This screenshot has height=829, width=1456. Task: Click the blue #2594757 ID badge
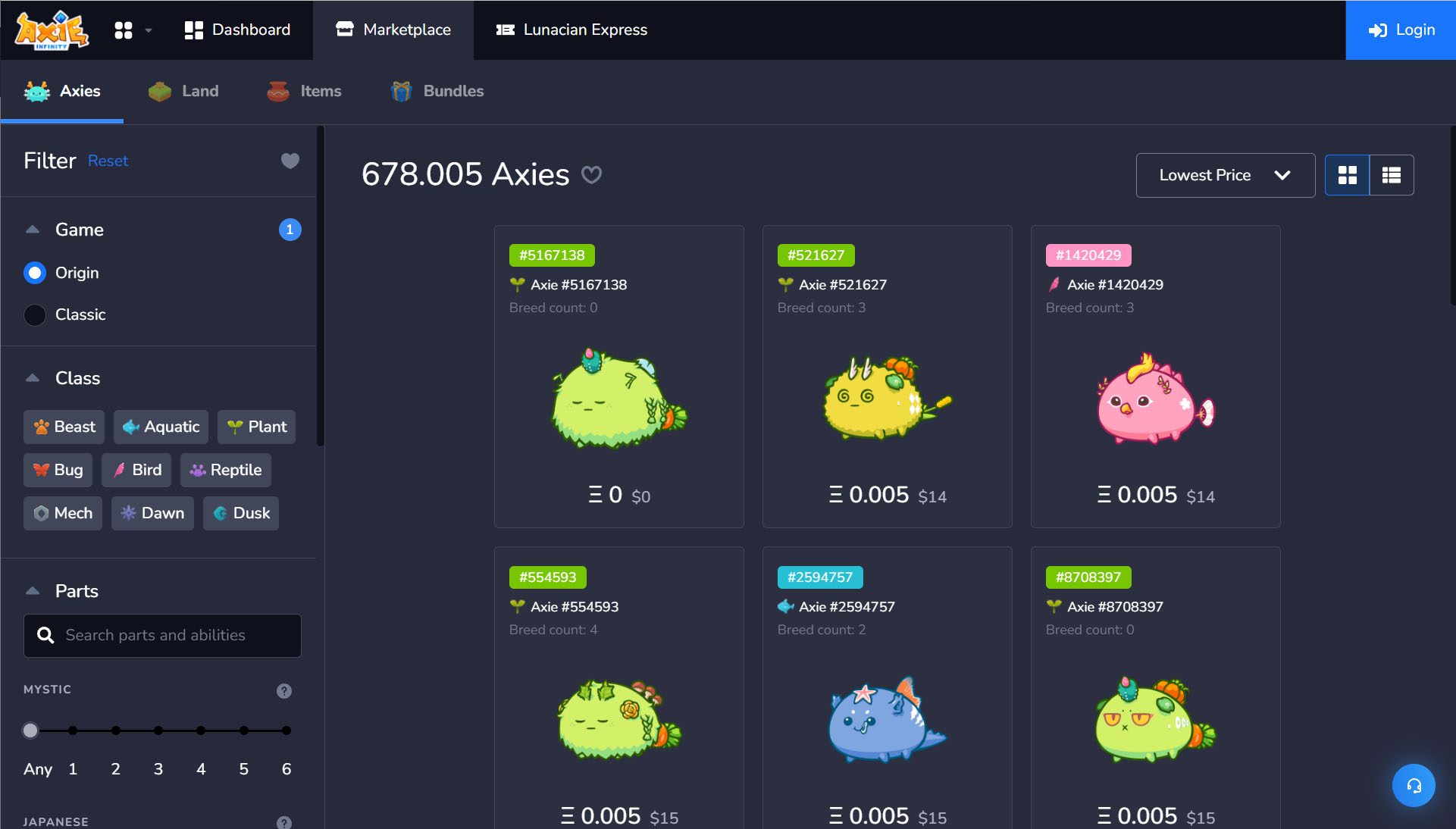point(820,577)
